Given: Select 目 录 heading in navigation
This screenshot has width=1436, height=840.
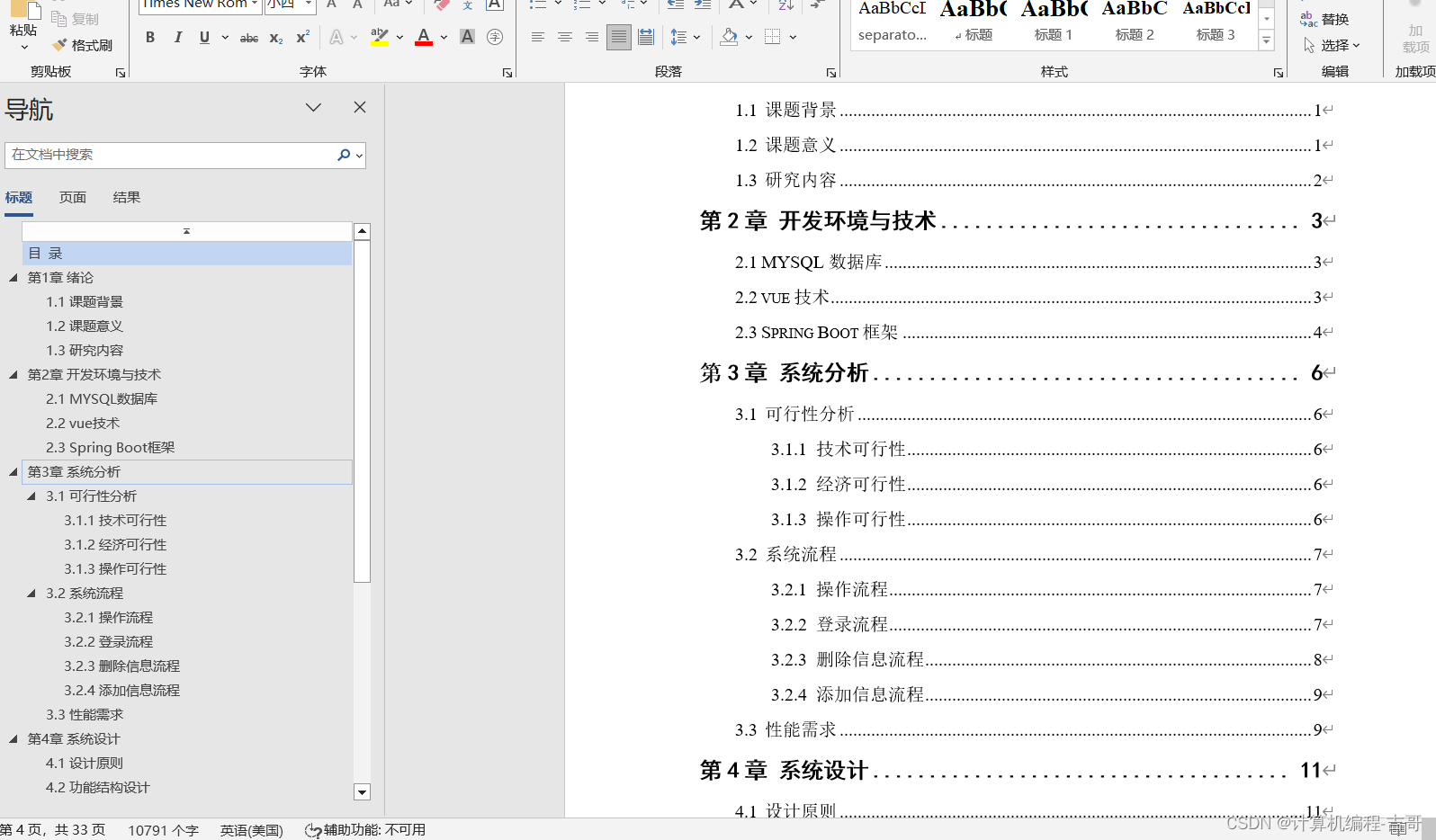Looking at the screenshot, I should 187,254.
